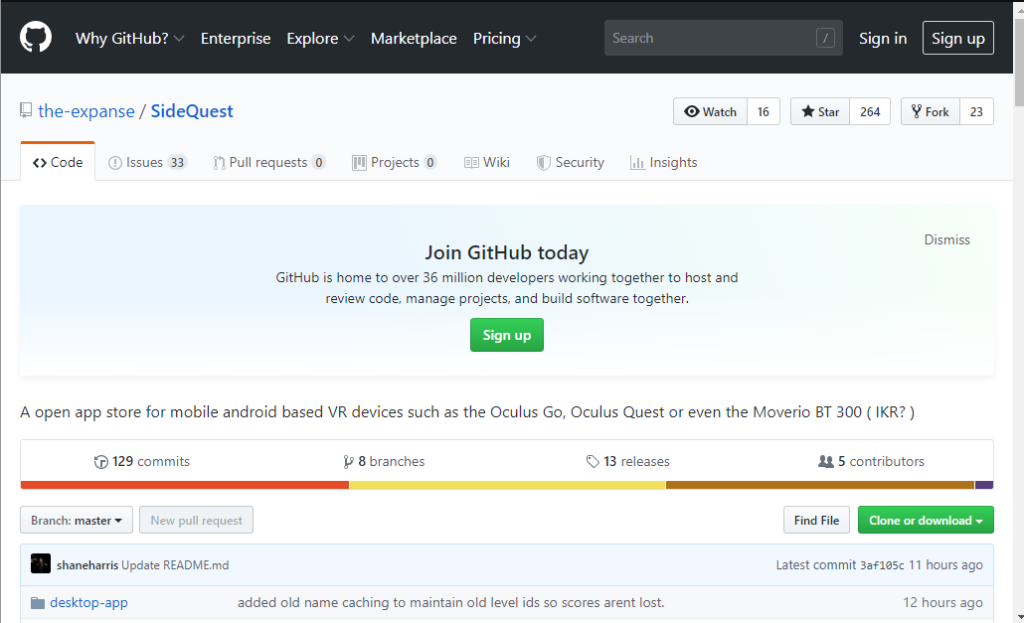Switch to the Code tab
The width and height of the screenshot is (1024, 623).
[x=57, y=162]
